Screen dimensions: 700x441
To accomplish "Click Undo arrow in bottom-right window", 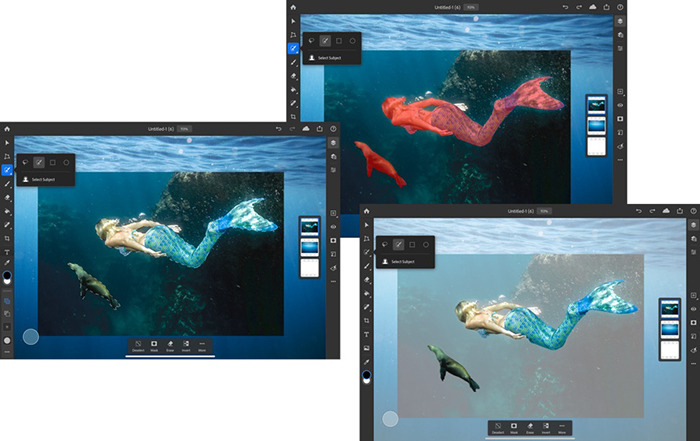I will [x=638, y=211].
